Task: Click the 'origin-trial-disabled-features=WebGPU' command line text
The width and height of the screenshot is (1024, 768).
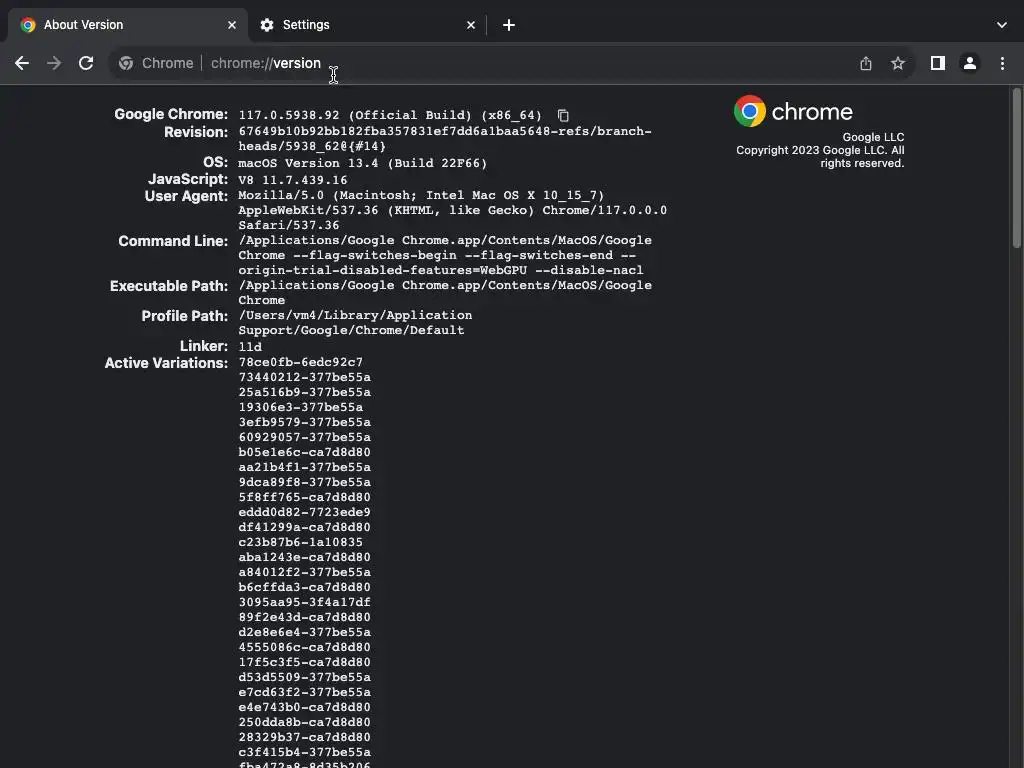Action: (383, 270)
